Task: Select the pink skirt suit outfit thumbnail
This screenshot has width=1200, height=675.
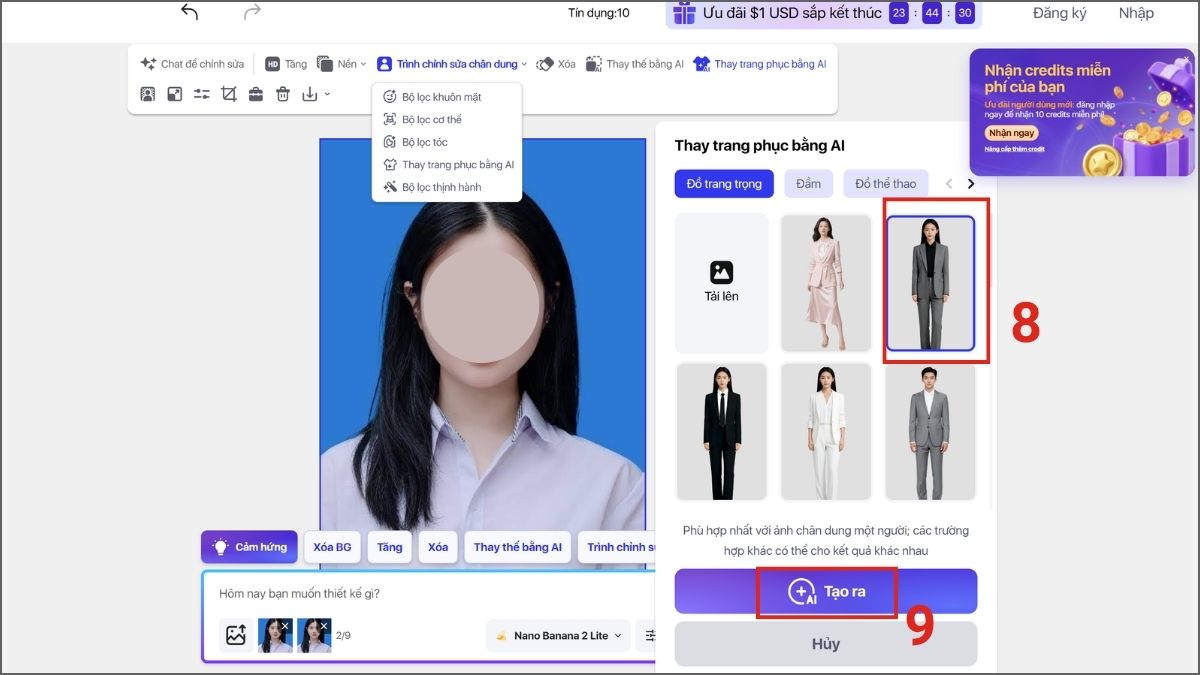Action: (826, 283)
